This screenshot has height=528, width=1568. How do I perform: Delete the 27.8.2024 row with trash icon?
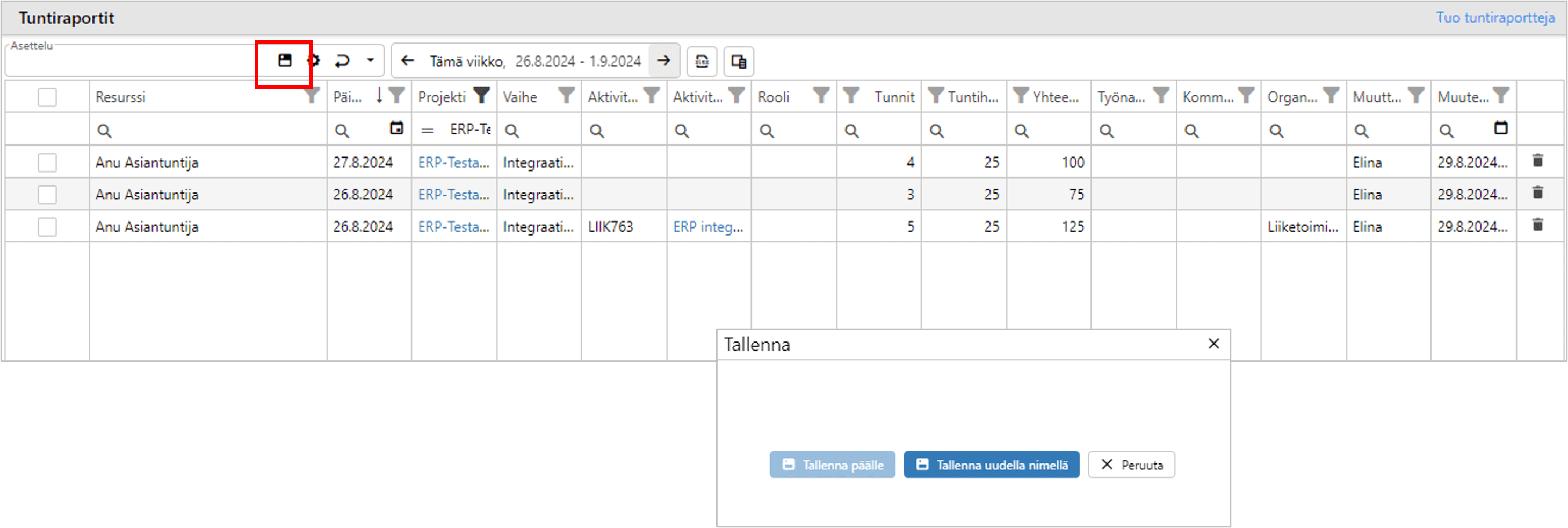[x=1537, y=161]
